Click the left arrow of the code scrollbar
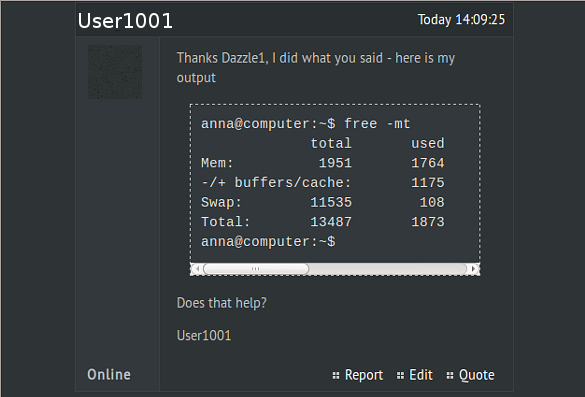 [x=197, y=269]
